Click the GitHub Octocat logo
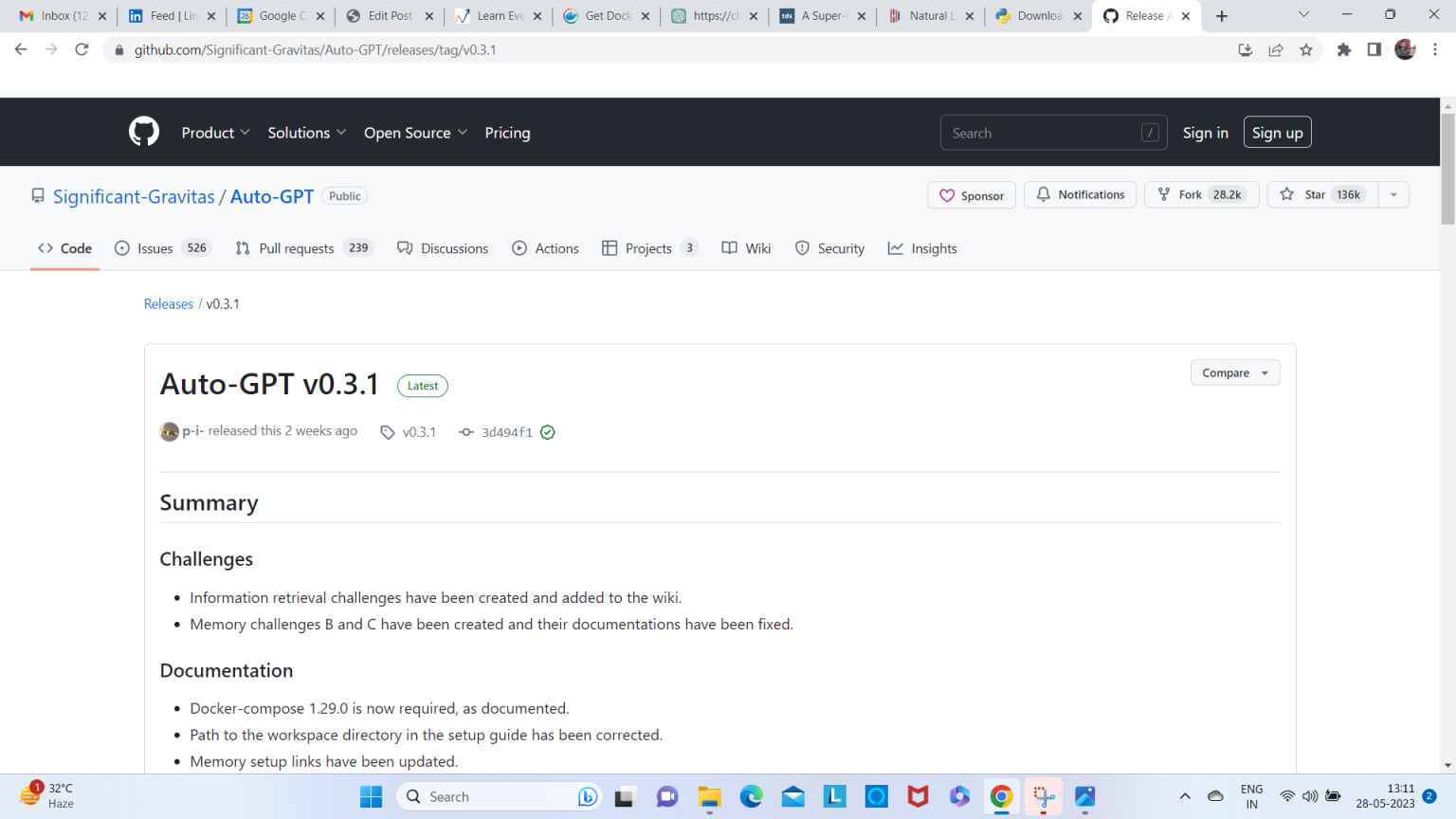 click(144, 132)
